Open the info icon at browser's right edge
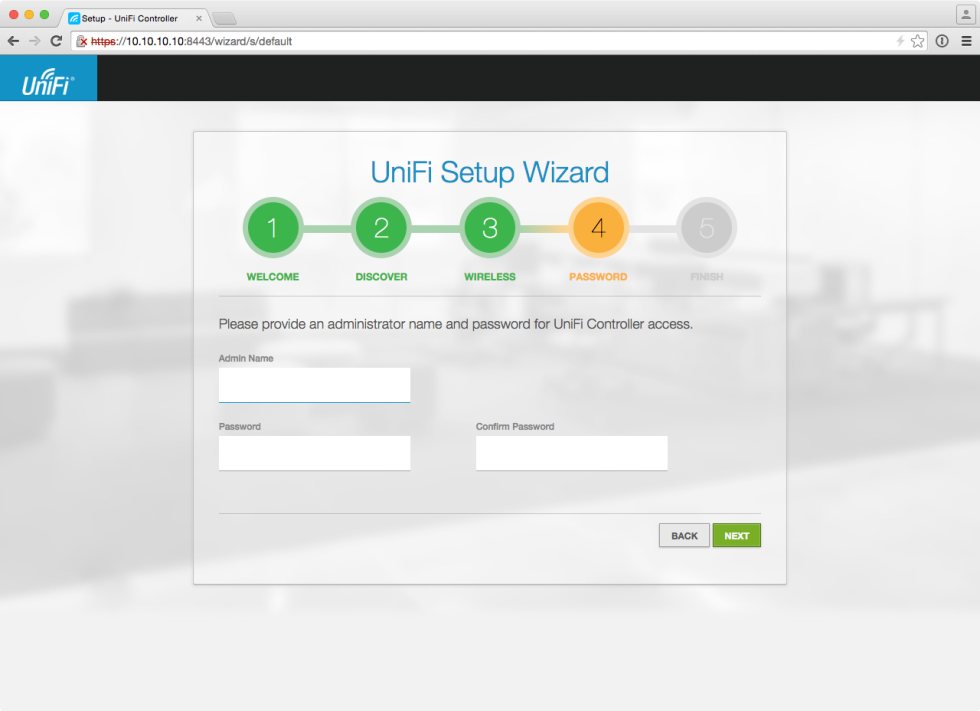Viewport: 980px width, 711px height. [x=941, y=41]
